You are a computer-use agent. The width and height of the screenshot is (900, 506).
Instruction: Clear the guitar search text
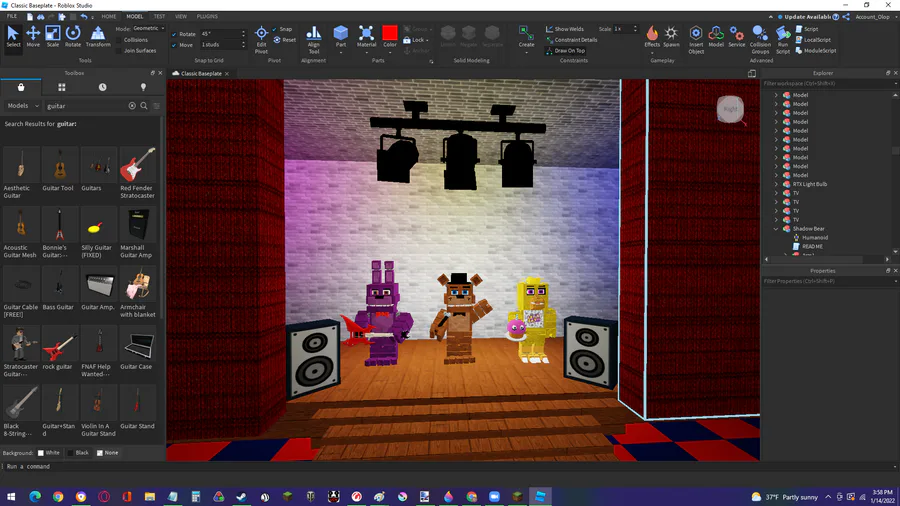point(132,106)
